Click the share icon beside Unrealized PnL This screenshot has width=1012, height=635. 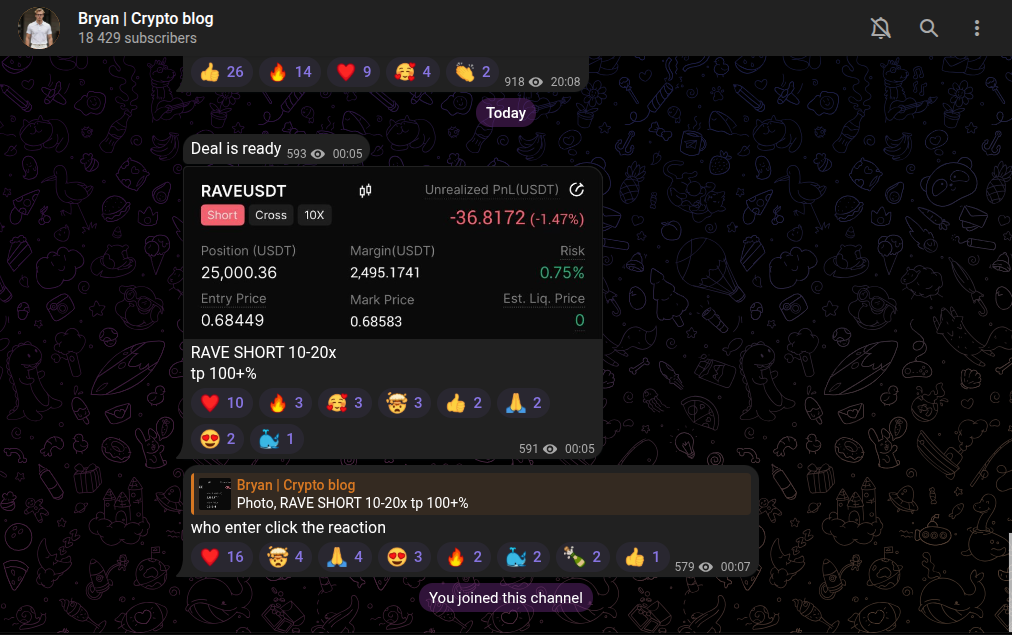click(576, 190)
